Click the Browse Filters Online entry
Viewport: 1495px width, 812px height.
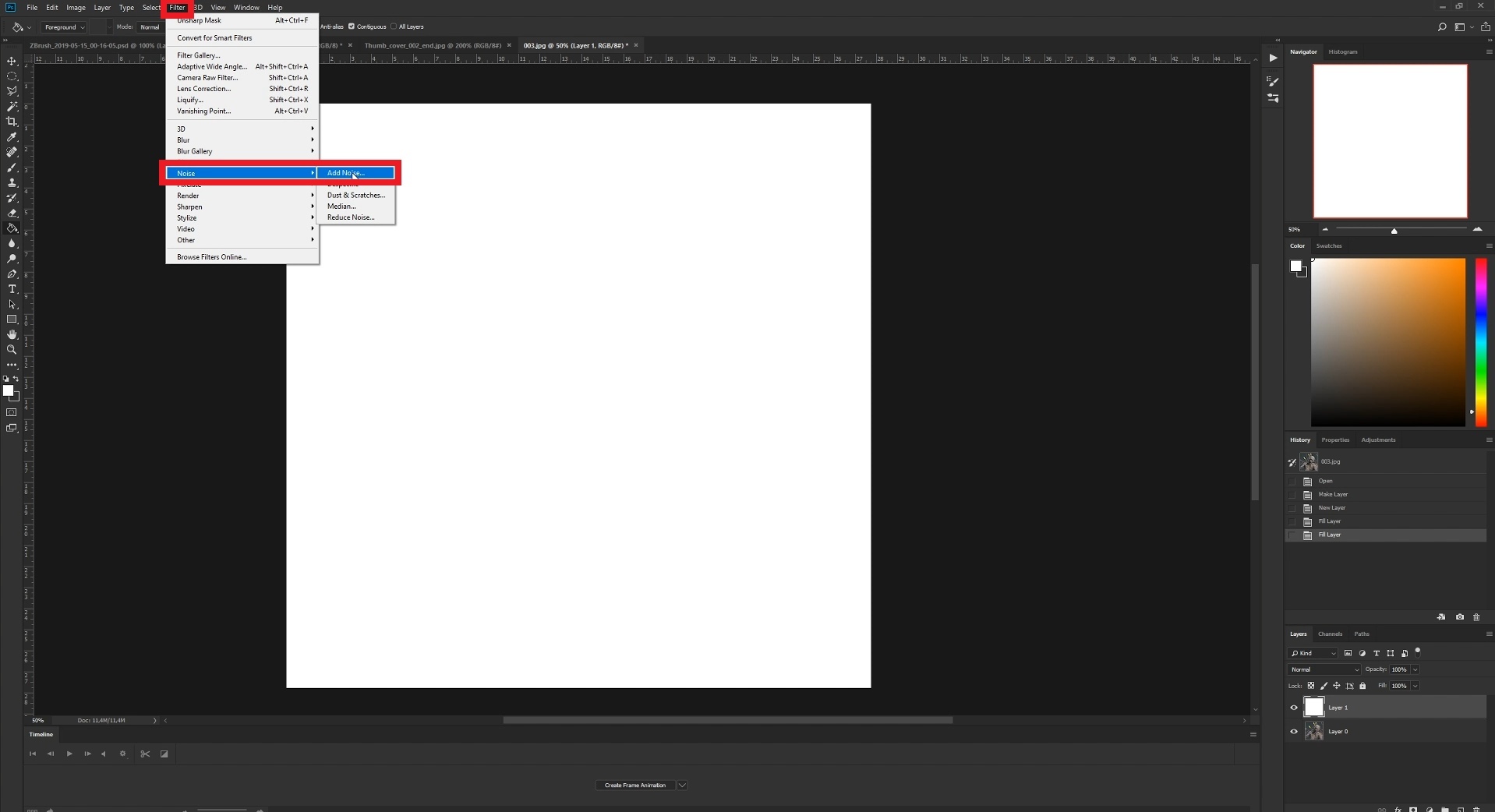(x=211, y=257)
